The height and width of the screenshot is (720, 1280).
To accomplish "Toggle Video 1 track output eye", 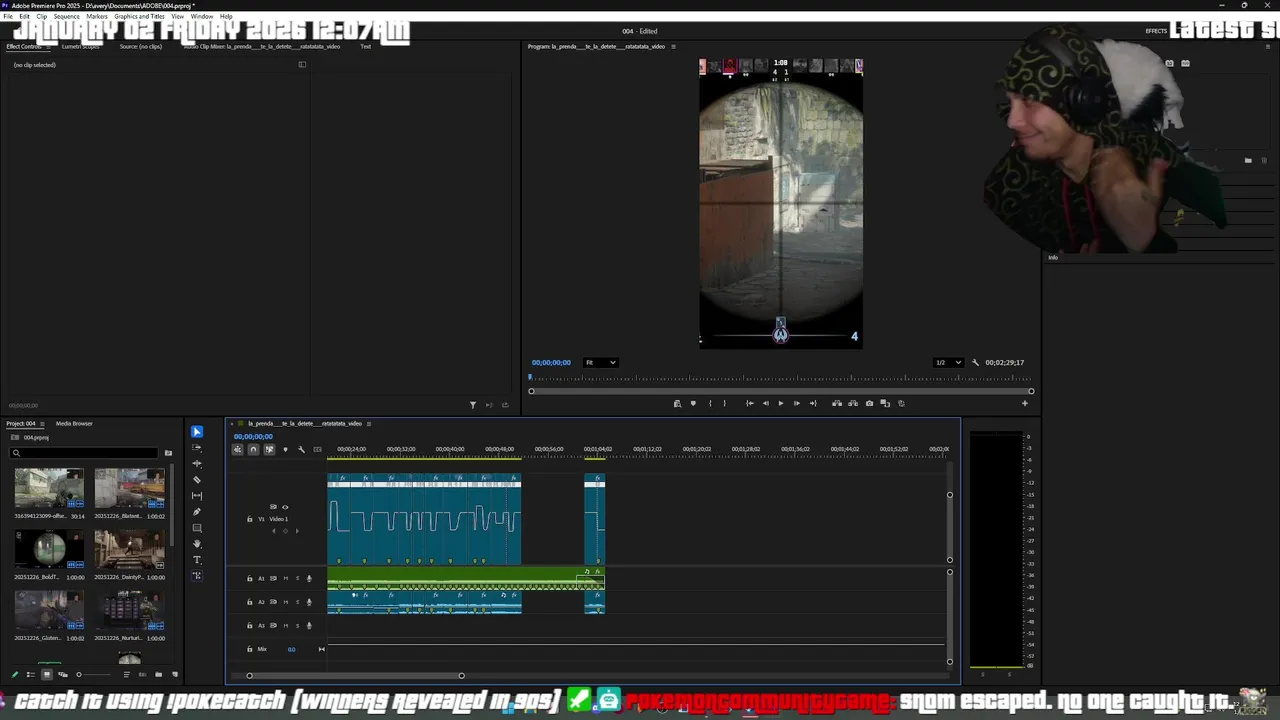I will point(285,507).
